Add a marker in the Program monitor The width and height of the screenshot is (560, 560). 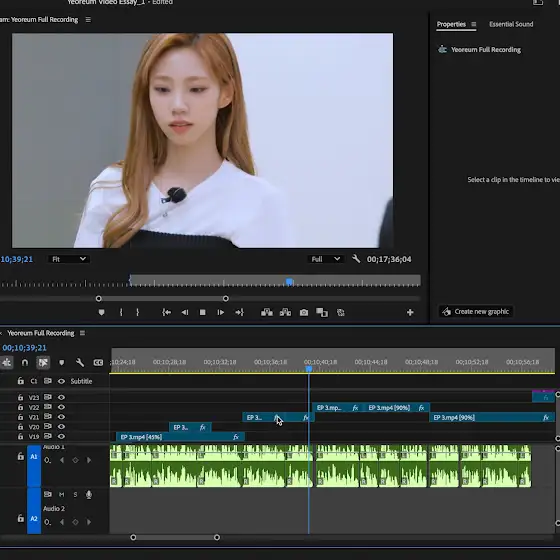pyautogui.click(x=101, y=312)
